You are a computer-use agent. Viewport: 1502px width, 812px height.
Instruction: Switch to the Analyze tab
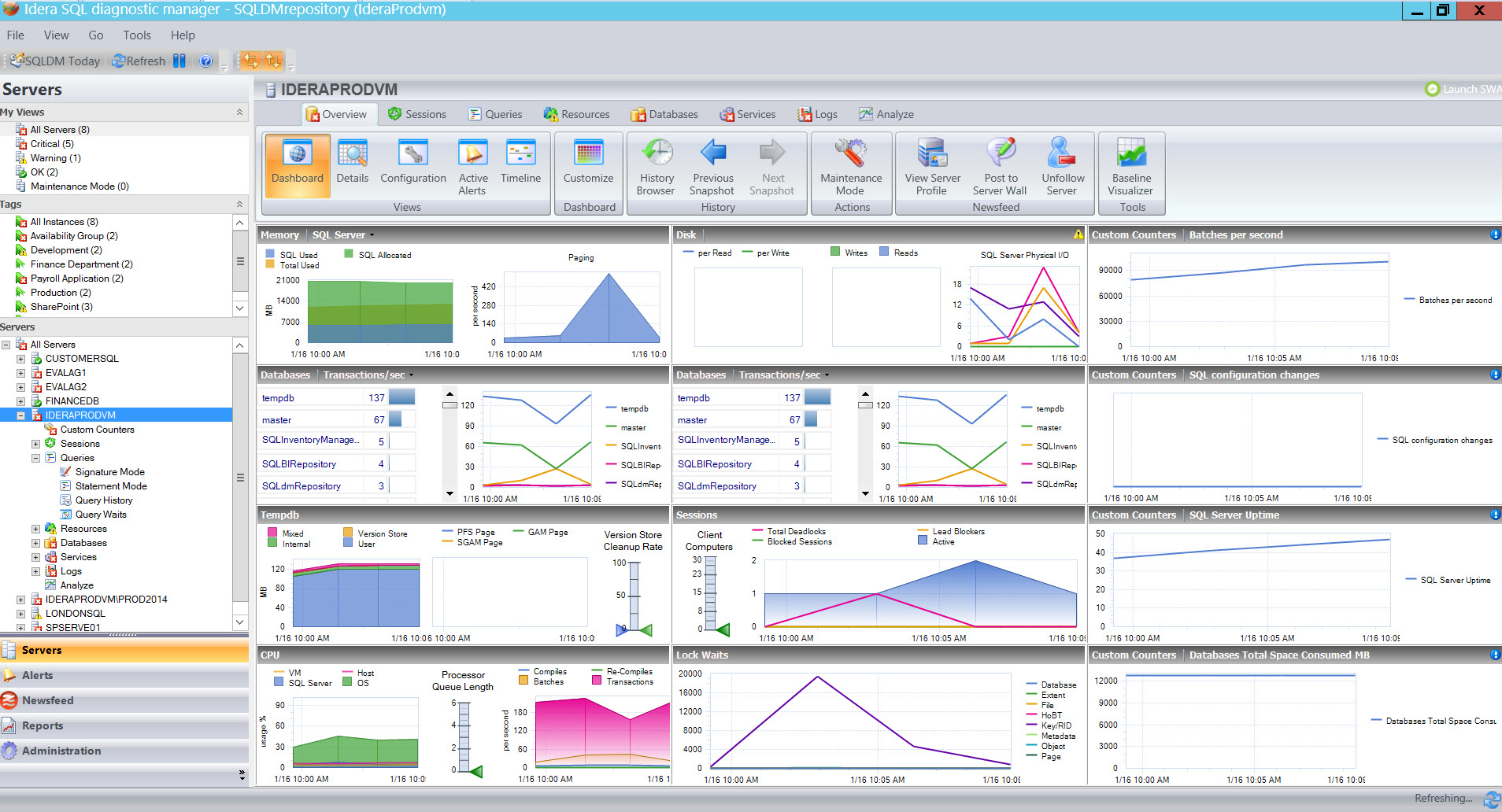click(x=886, y=114)
